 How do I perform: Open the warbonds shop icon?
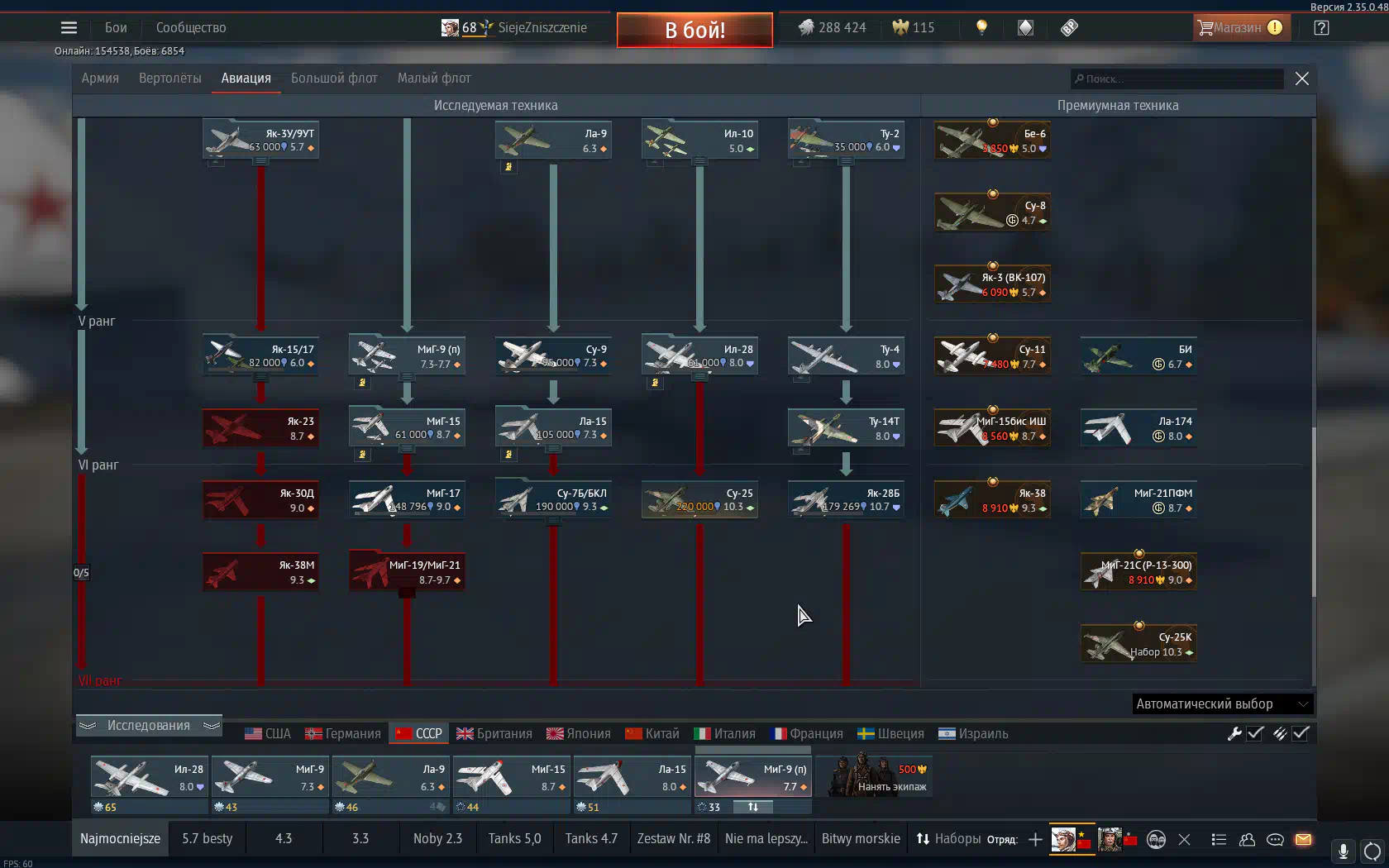pos(1025,27)
